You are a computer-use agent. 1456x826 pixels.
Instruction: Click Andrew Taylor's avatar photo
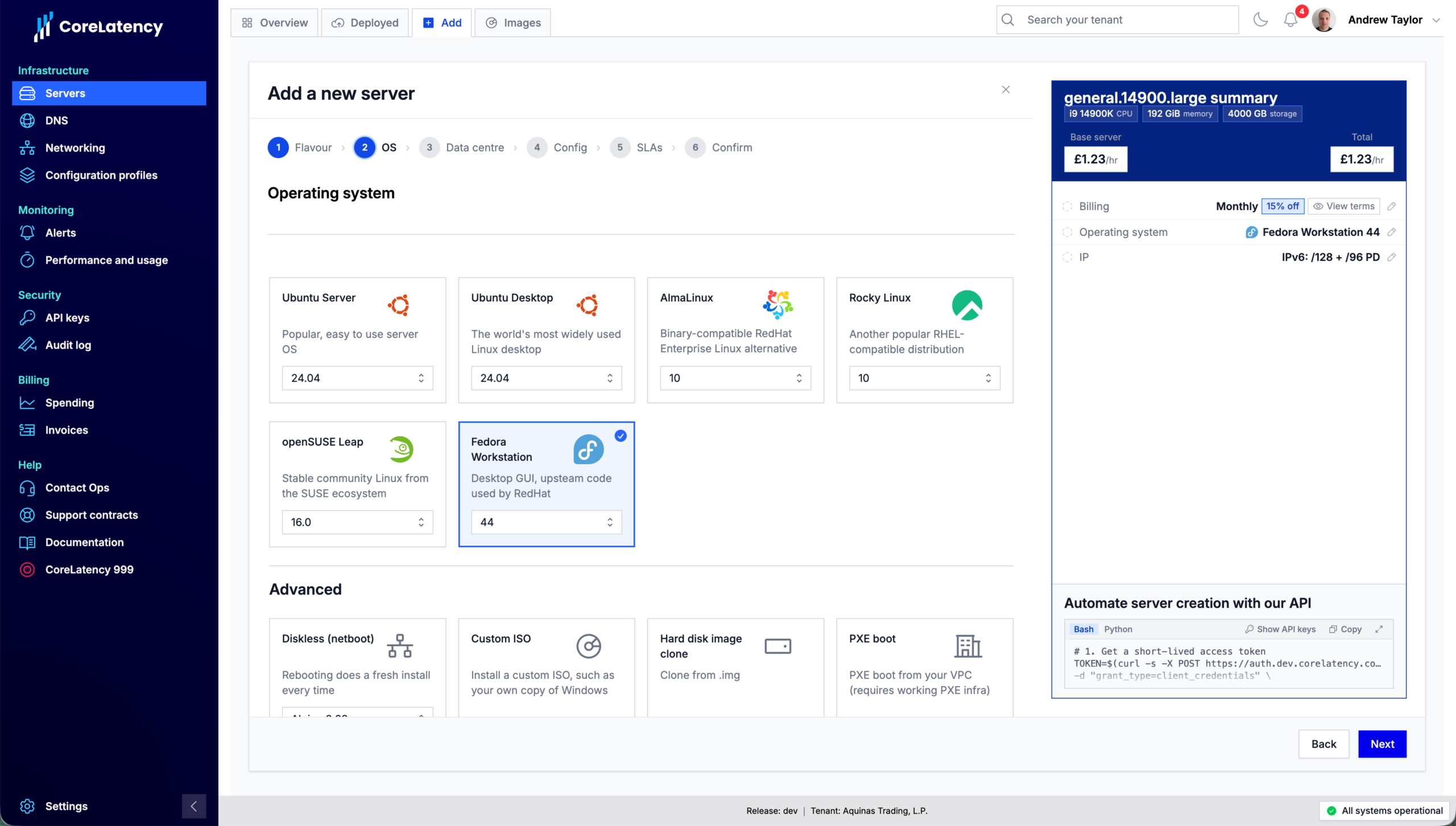[1324, 20]
